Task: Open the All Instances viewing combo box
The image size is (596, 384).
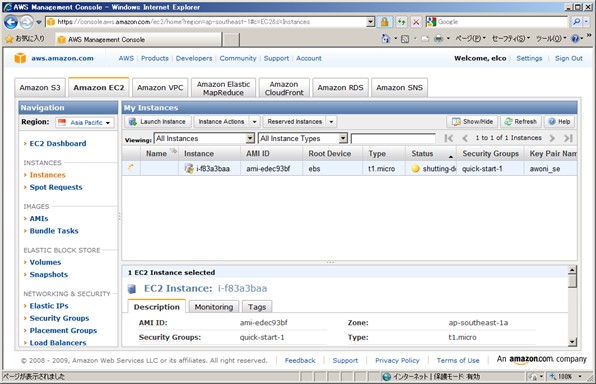Action: (204, 138)
